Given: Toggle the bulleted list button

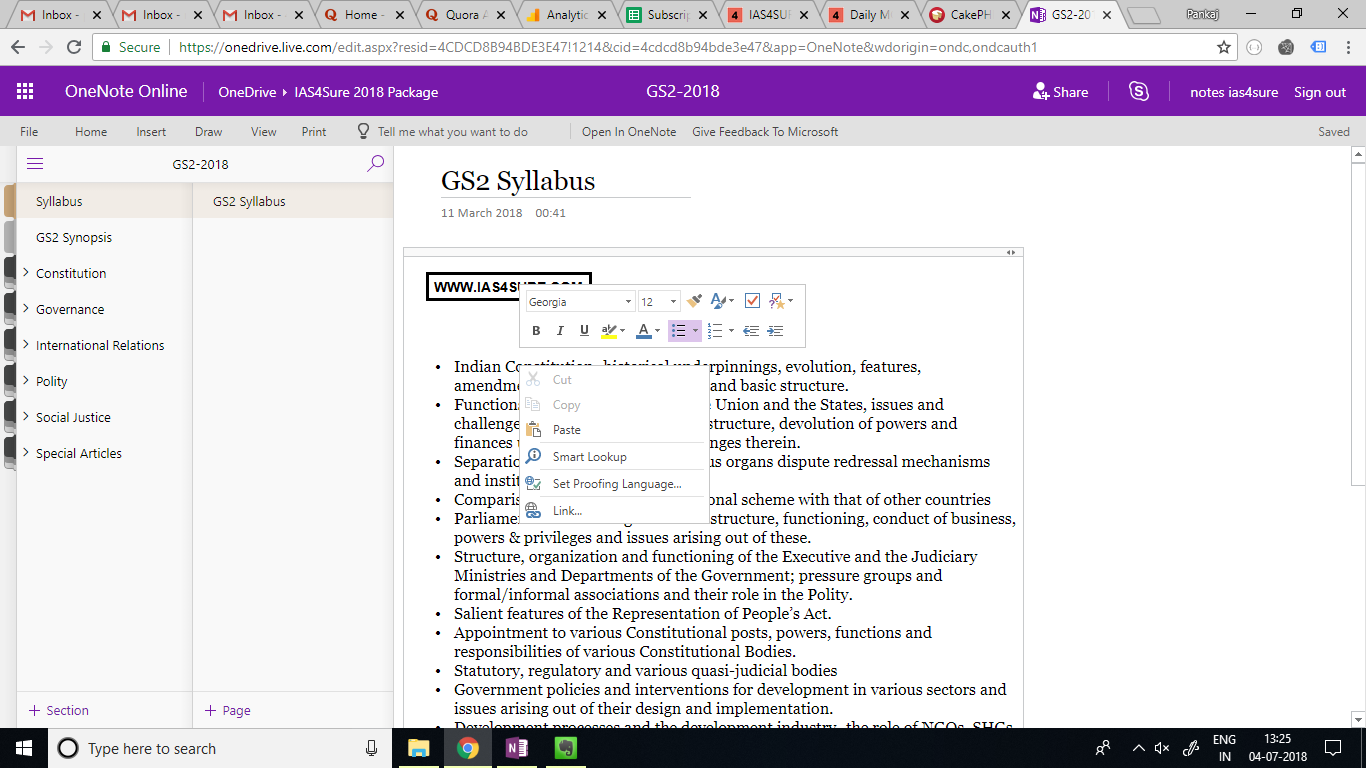Looking at the screenshot, I should (679, 331).
